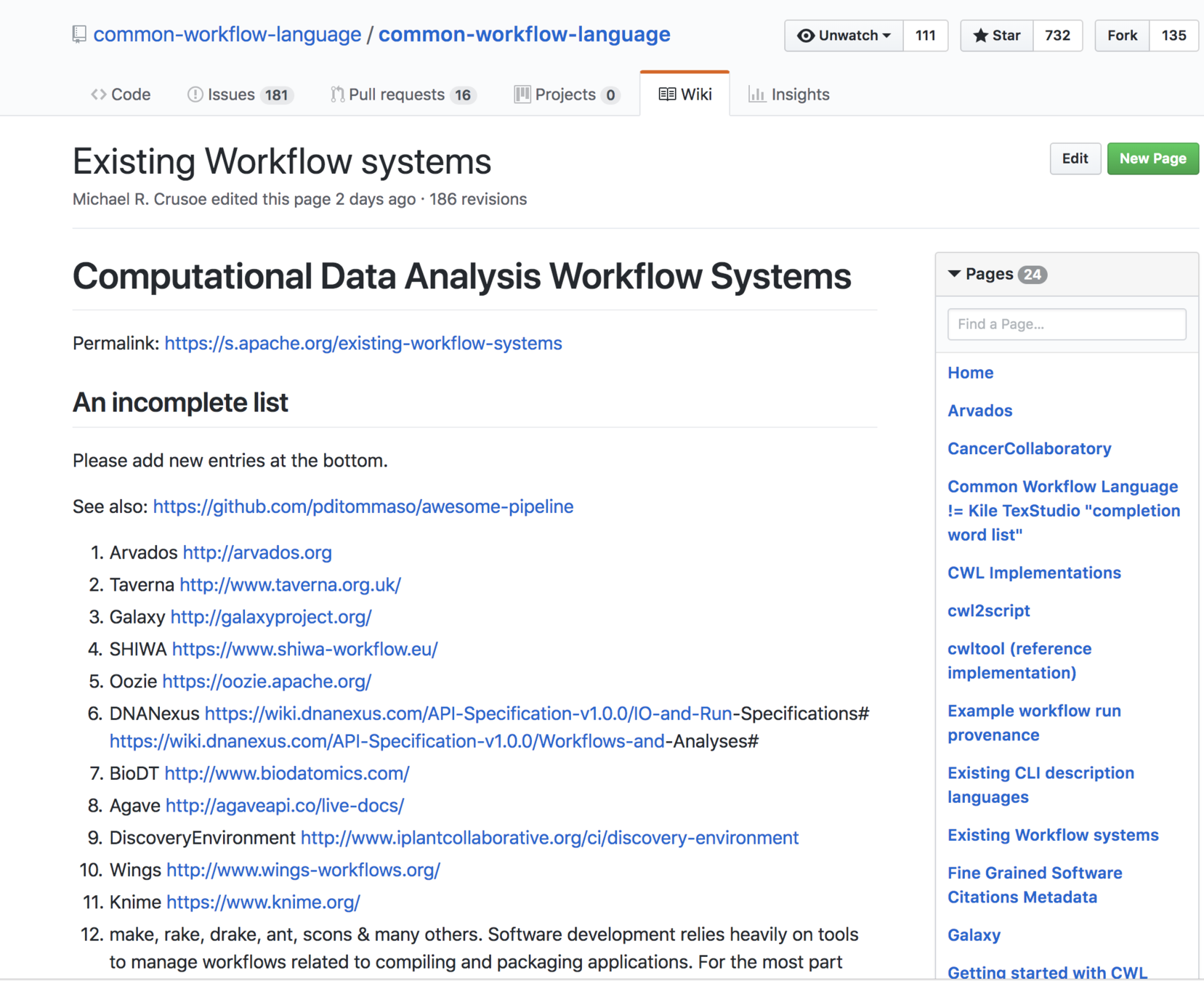The image size is (1204, 981).
Task: Go to the Home wiki page
Action: pos(970,373)
